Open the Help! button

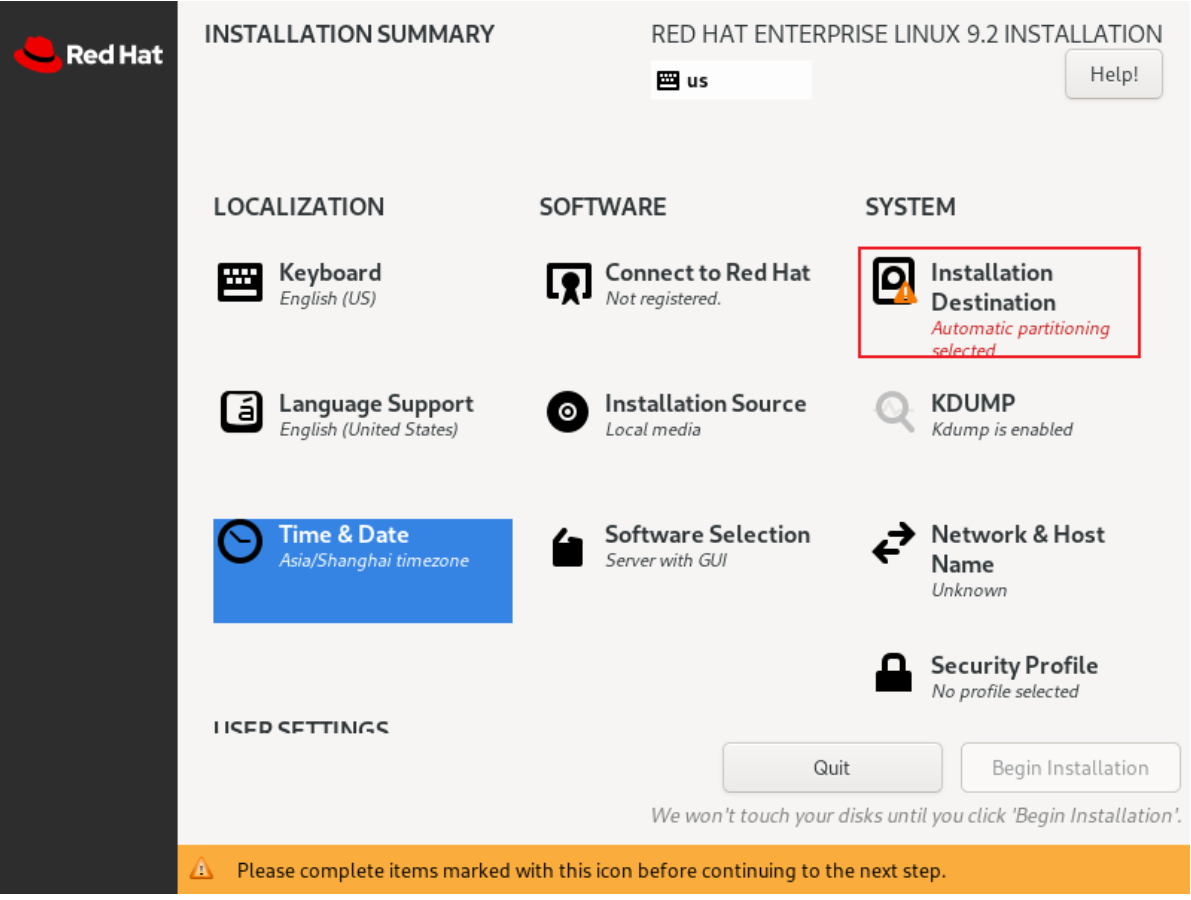pyautogui.click(x=1114, y=74)
